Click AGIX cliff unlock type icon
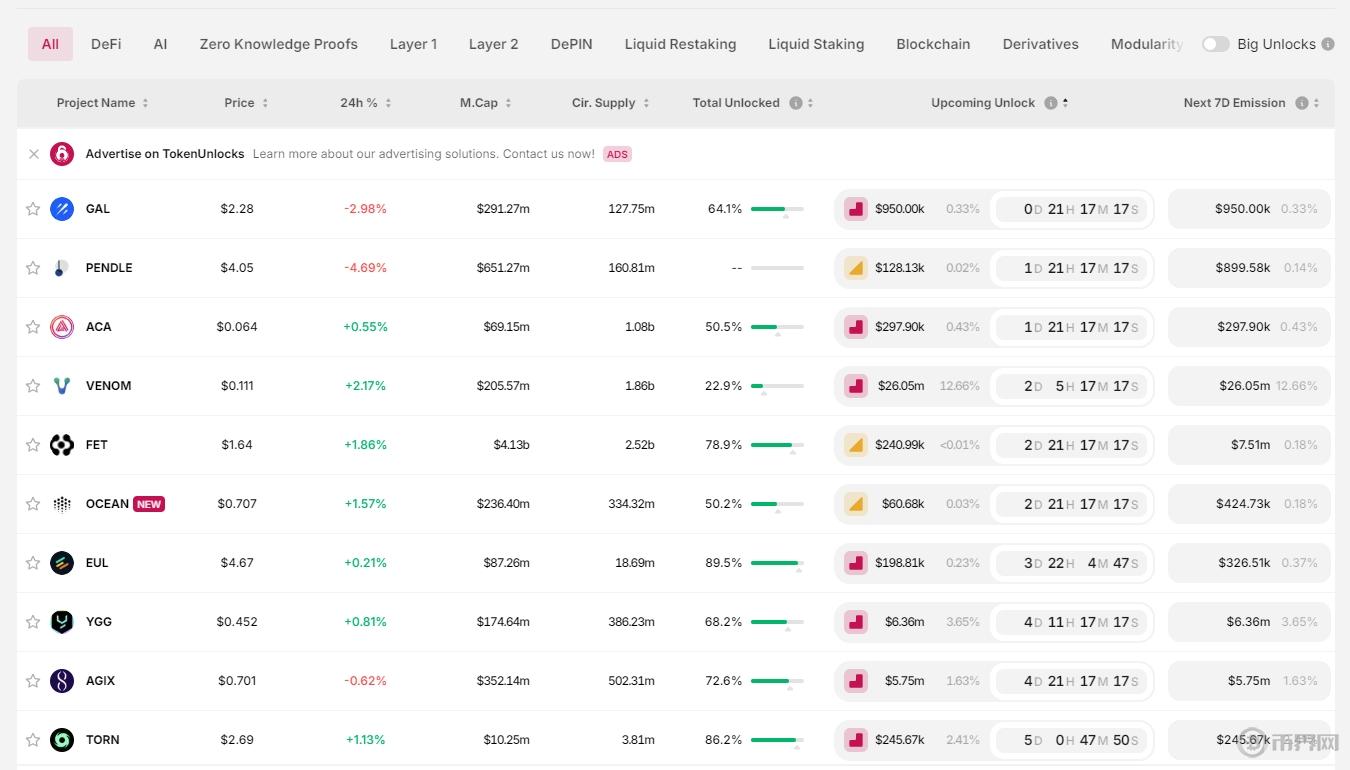 point(856,681)
